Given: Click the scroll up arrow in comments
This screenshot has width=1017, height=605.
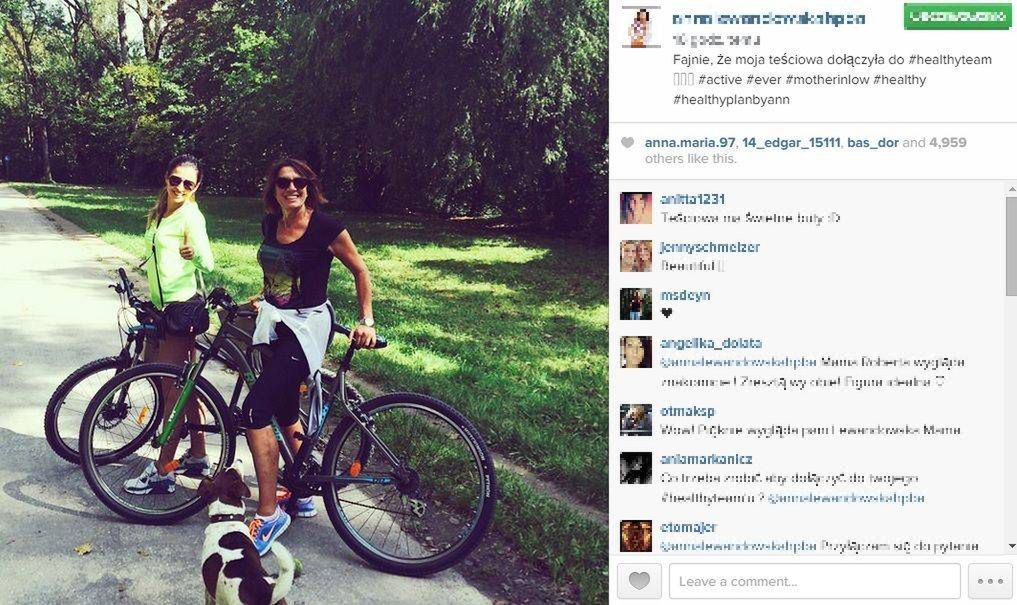Looking at the screenshot, I should click(x=1011, y=189).
